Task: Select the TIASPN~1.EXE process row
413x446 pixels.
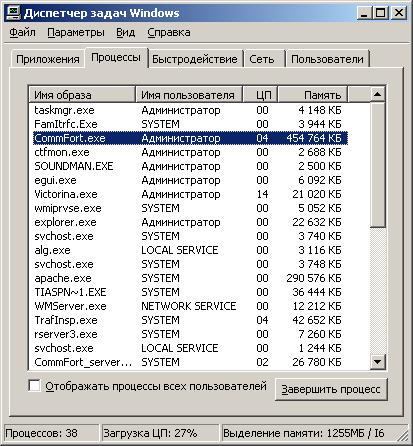Action: point(190,292)
